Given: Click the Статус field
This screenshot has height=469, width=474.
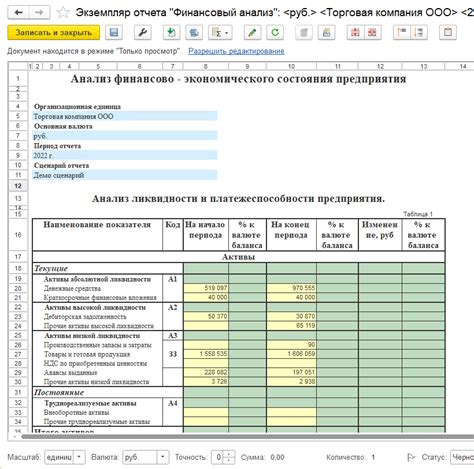Looking at the screenshot, I should point(462,457).
